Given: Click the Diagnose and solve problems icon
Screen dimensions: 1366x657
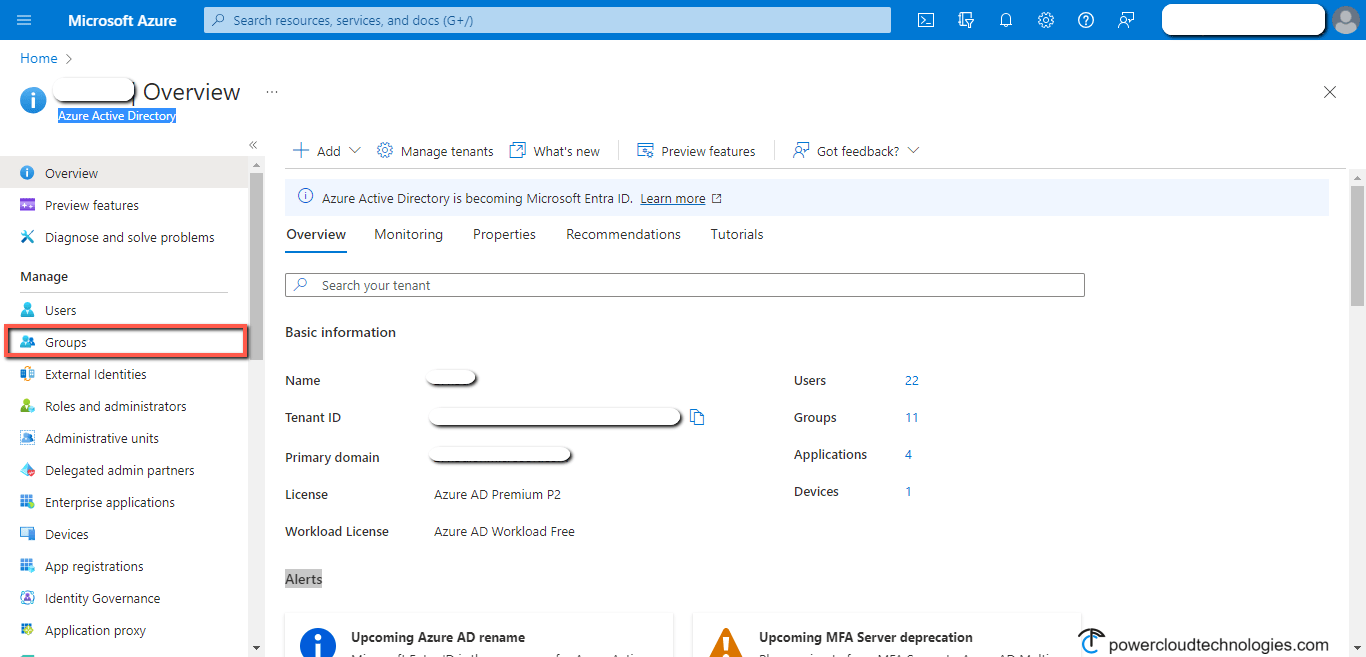Looking at the screenshot, I should click(28, 237).
